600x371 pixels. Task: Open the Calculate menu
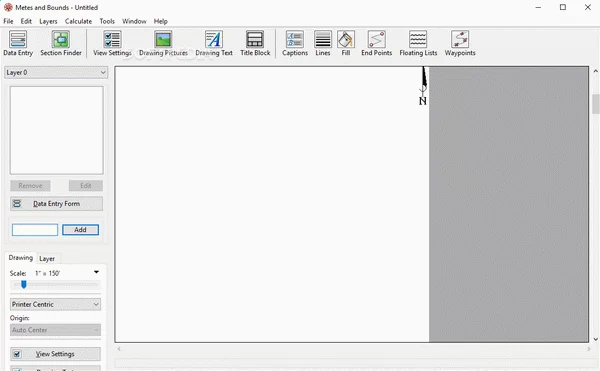78,21
